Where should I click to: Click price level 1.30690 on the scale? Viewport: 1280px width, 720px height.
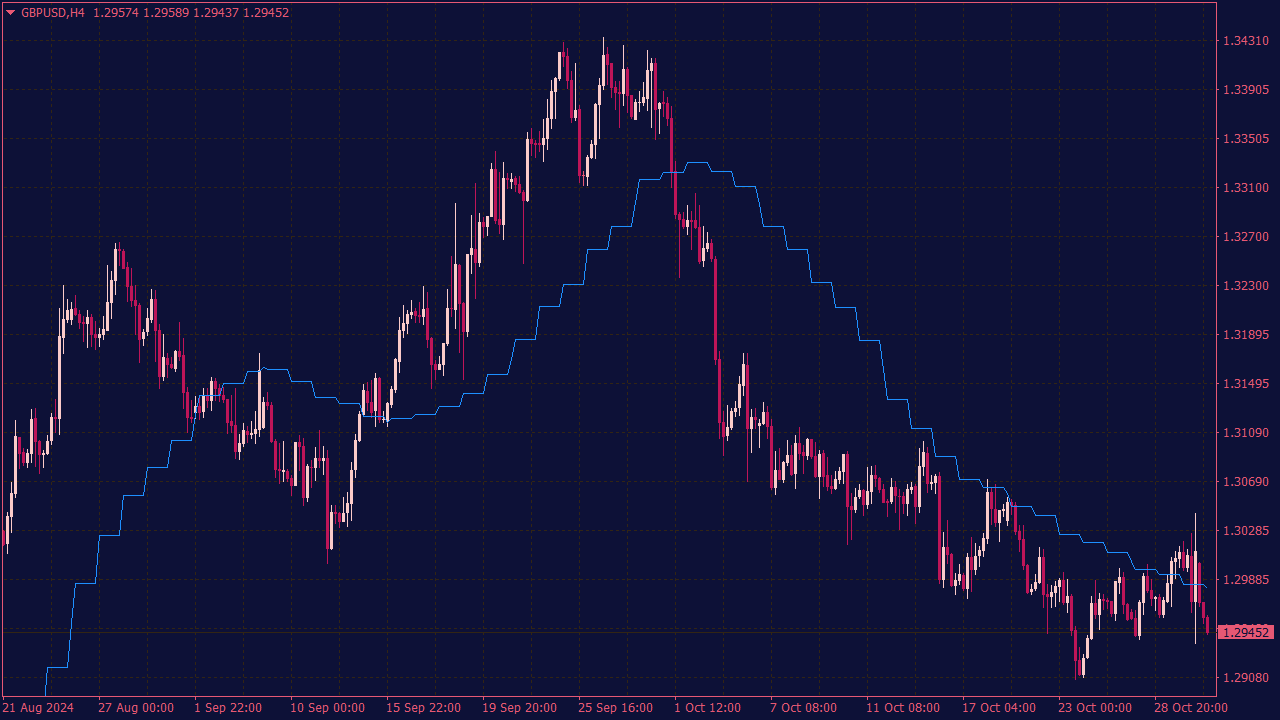point(1246,482)
